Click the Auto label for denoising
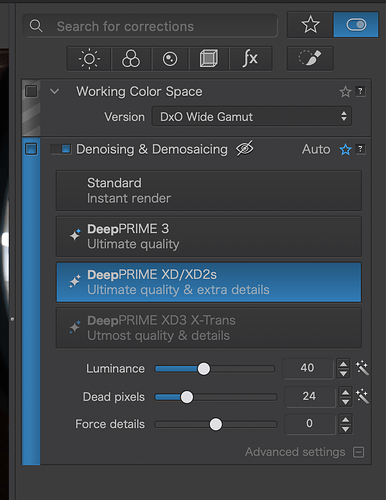 pos(316,149)
